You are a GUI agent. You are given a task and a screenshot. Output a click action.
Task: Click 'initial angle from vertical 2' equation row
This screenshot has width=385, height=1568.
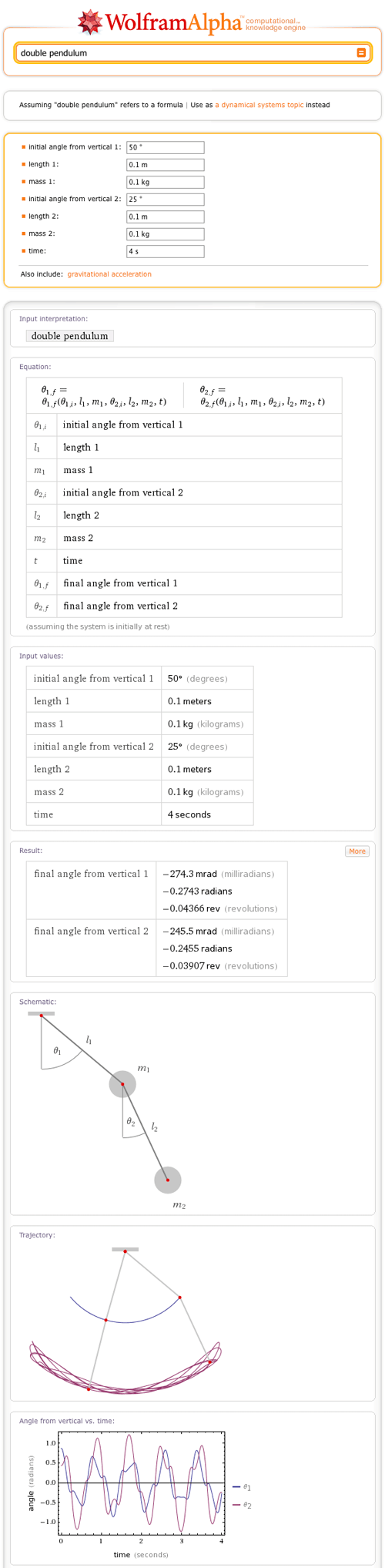(184, 492)
